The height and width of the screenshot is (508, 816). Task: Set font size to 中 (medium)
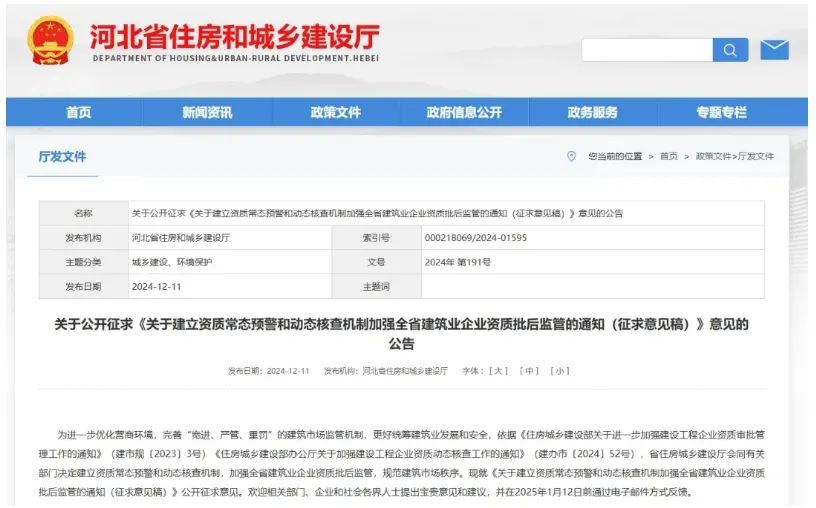coord(530,371)
